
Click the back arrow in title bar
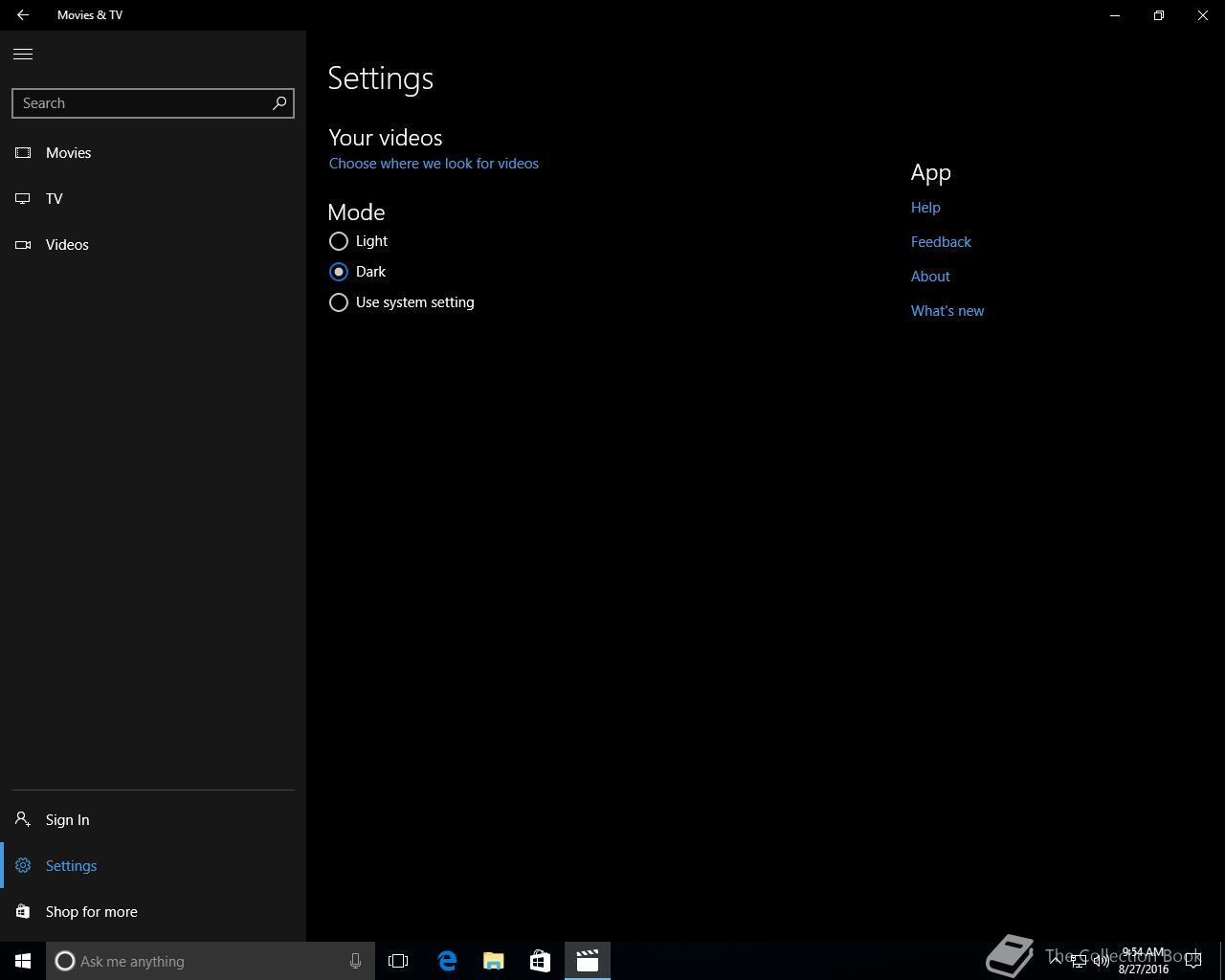point(23,15)
